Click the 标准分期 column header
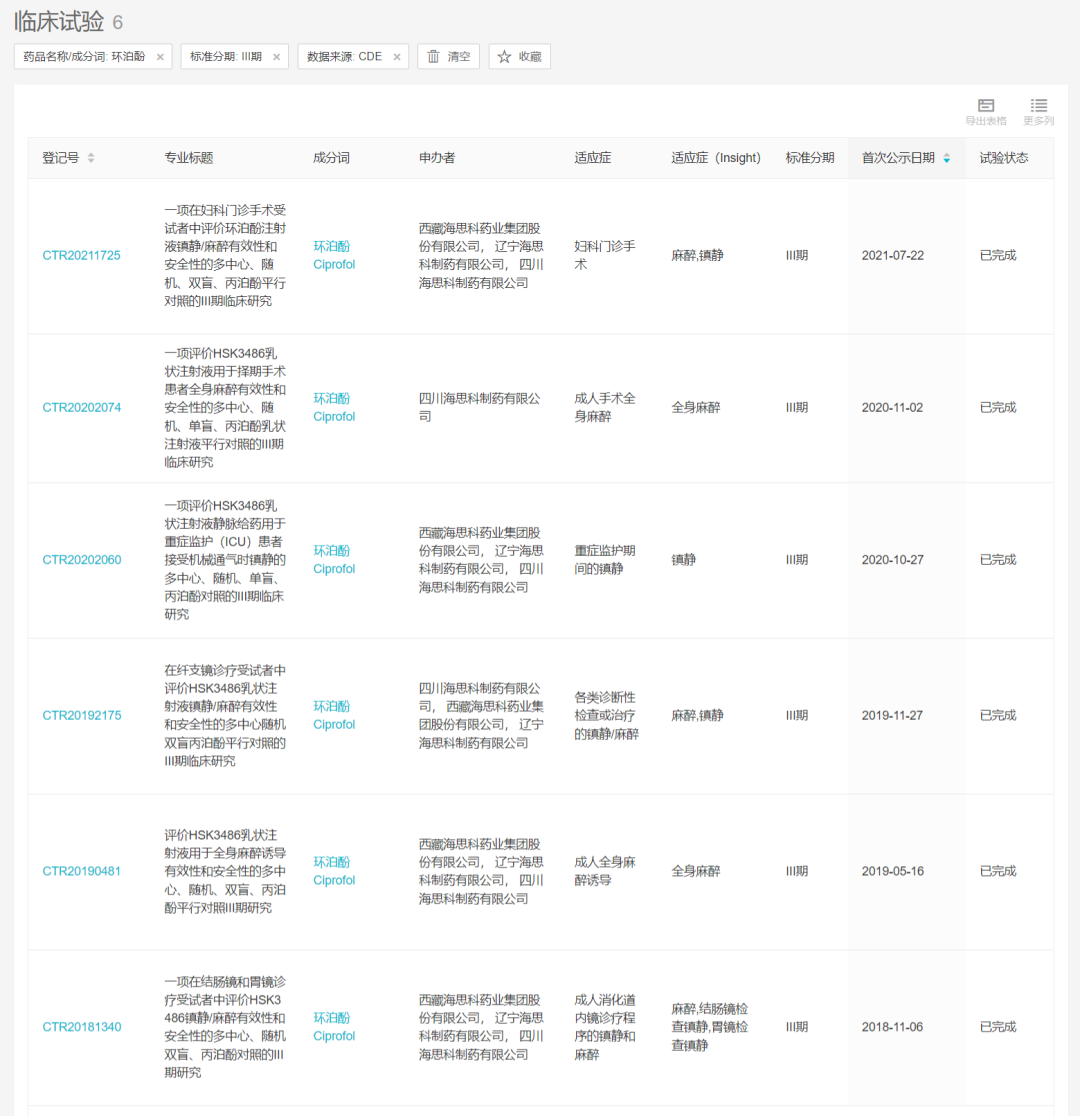The image size is (1080, 1116). (809, 158)
